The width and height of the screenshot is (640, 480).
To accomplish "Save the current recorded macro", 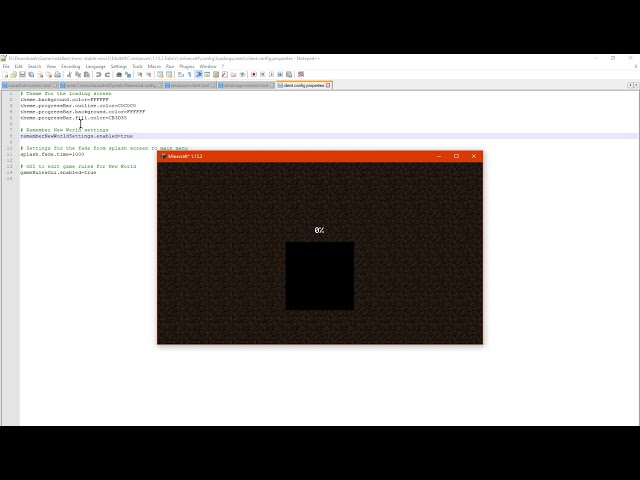I will tap(289, 75).
